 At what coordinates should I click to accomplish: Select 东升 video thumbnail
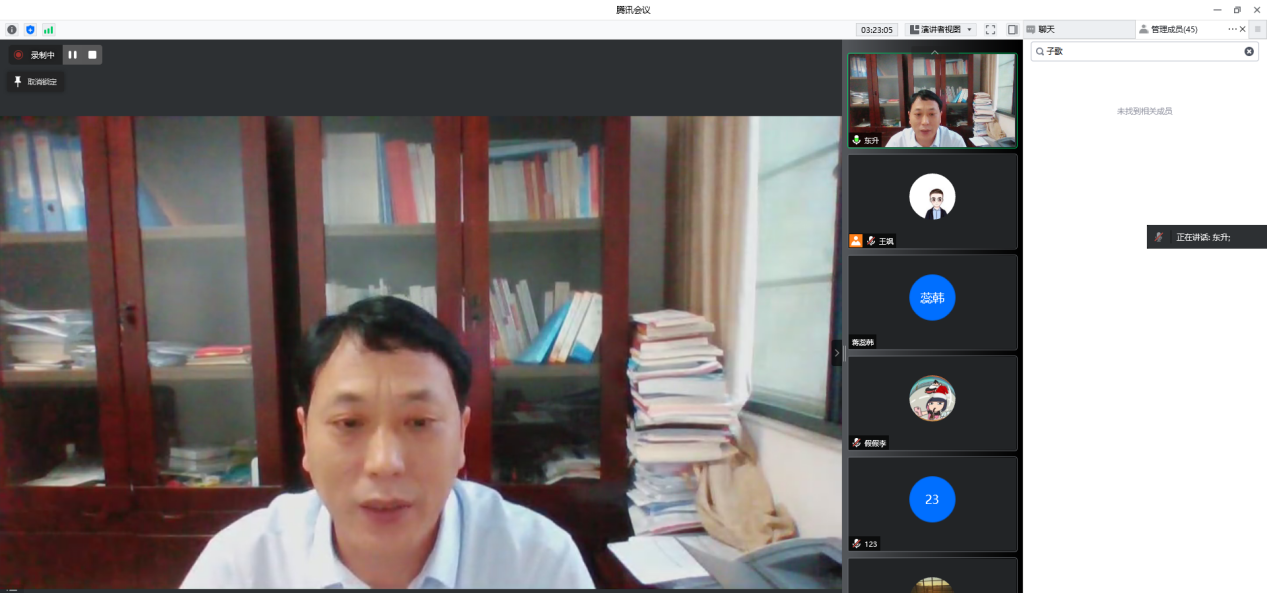click(932, 100)
